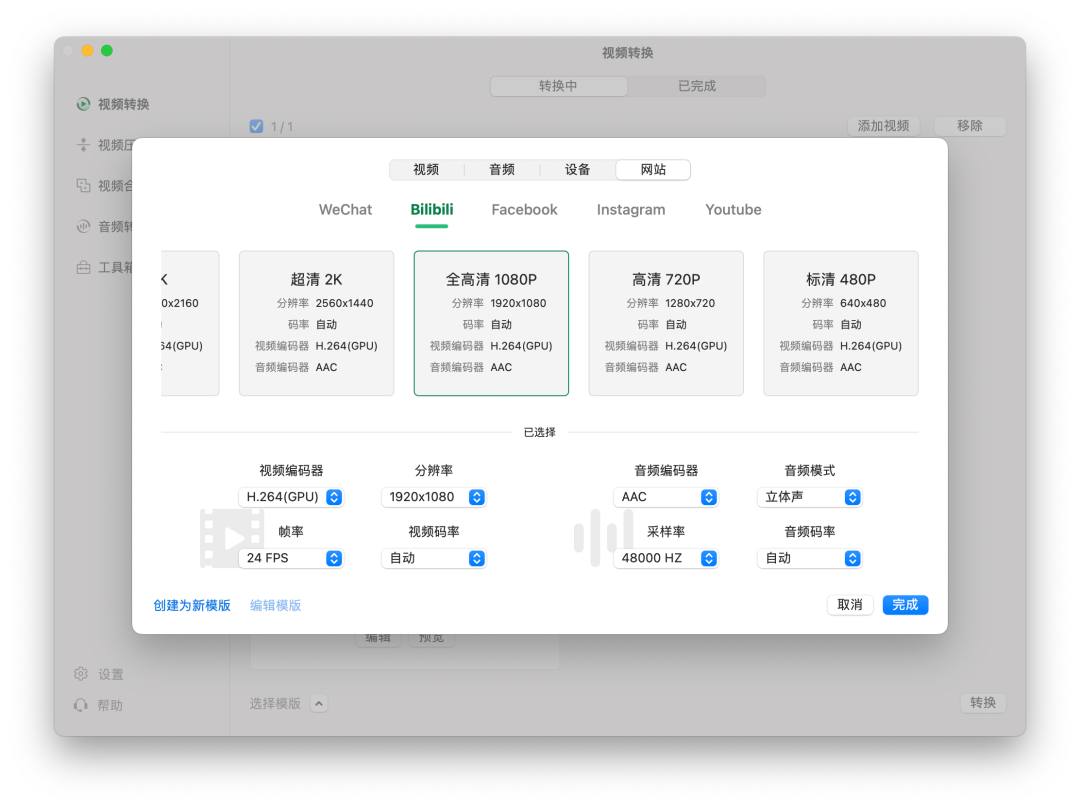Open the 音频码率 自动 dropdown
The height and width of the screenshot is (808, 1080).
tap(809, 558)
